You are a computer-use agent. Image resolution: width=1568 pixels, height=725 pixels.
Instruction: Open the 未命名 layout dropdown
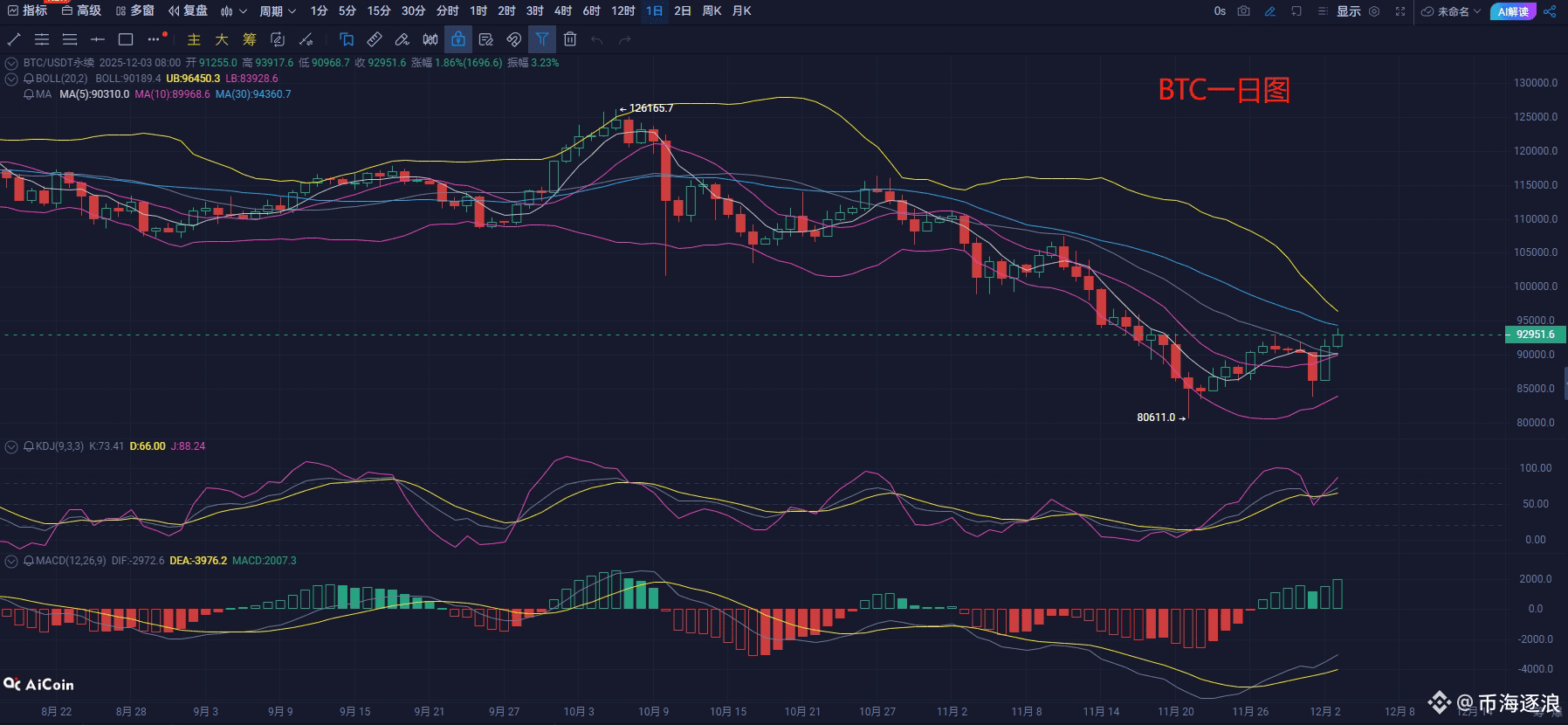(1451, 11)
